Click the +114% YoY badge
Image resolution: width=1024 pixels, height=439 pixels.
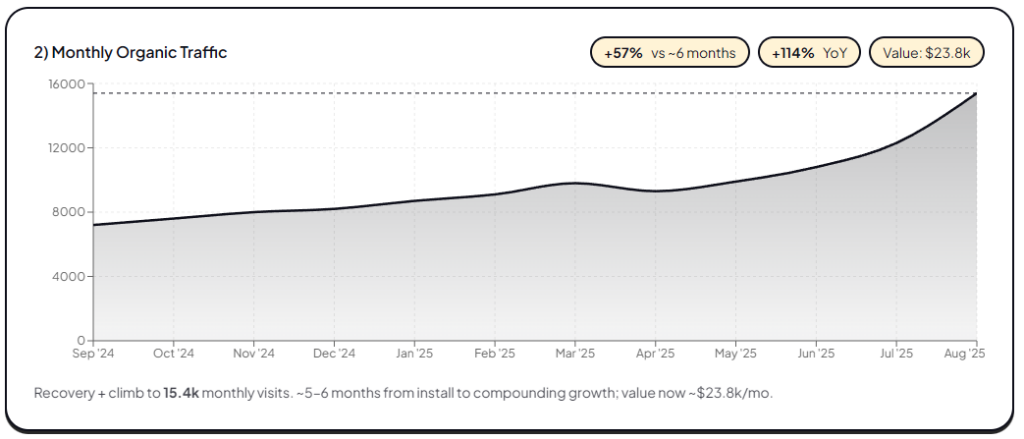(x=809, y=52)
